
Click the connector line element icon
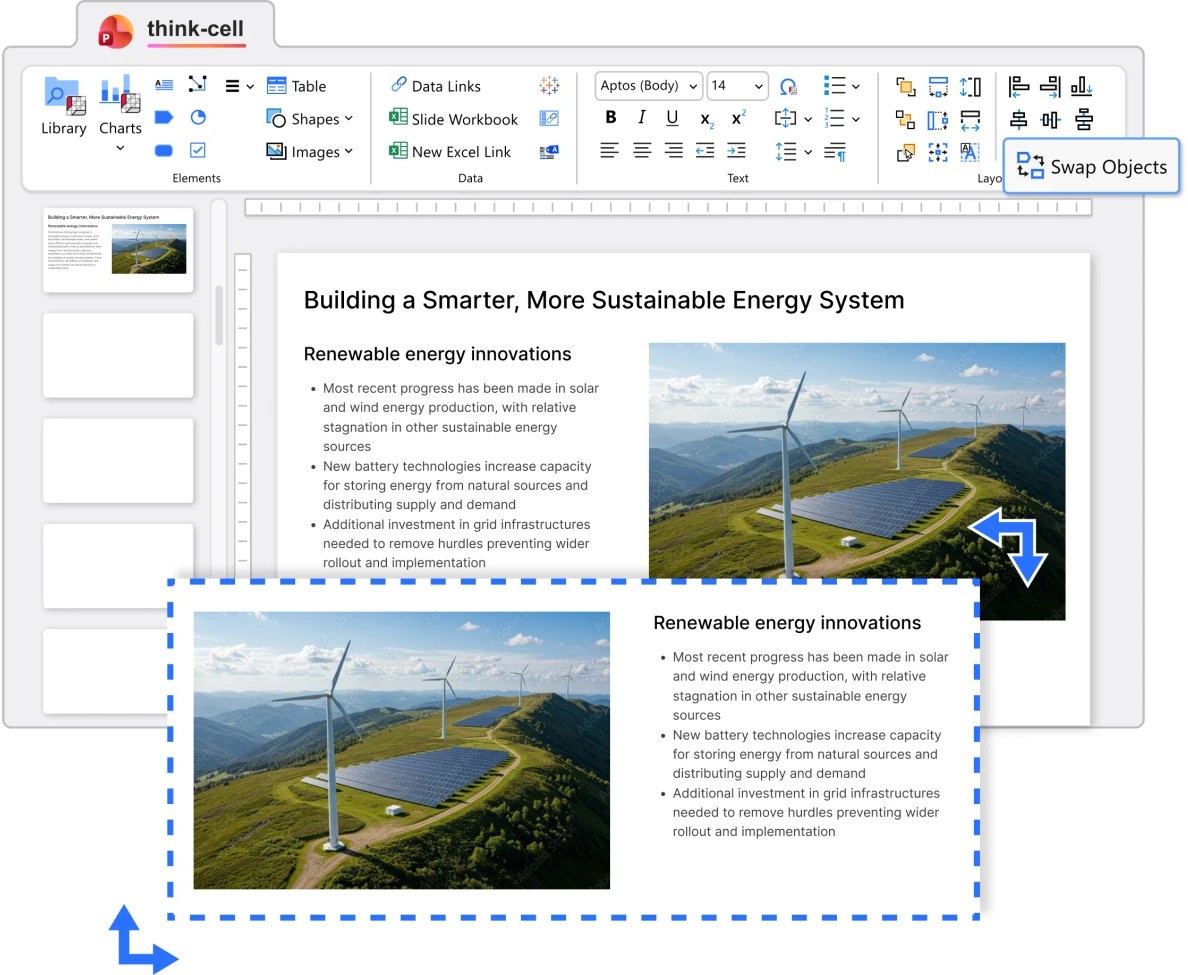[x=198, y=85]
